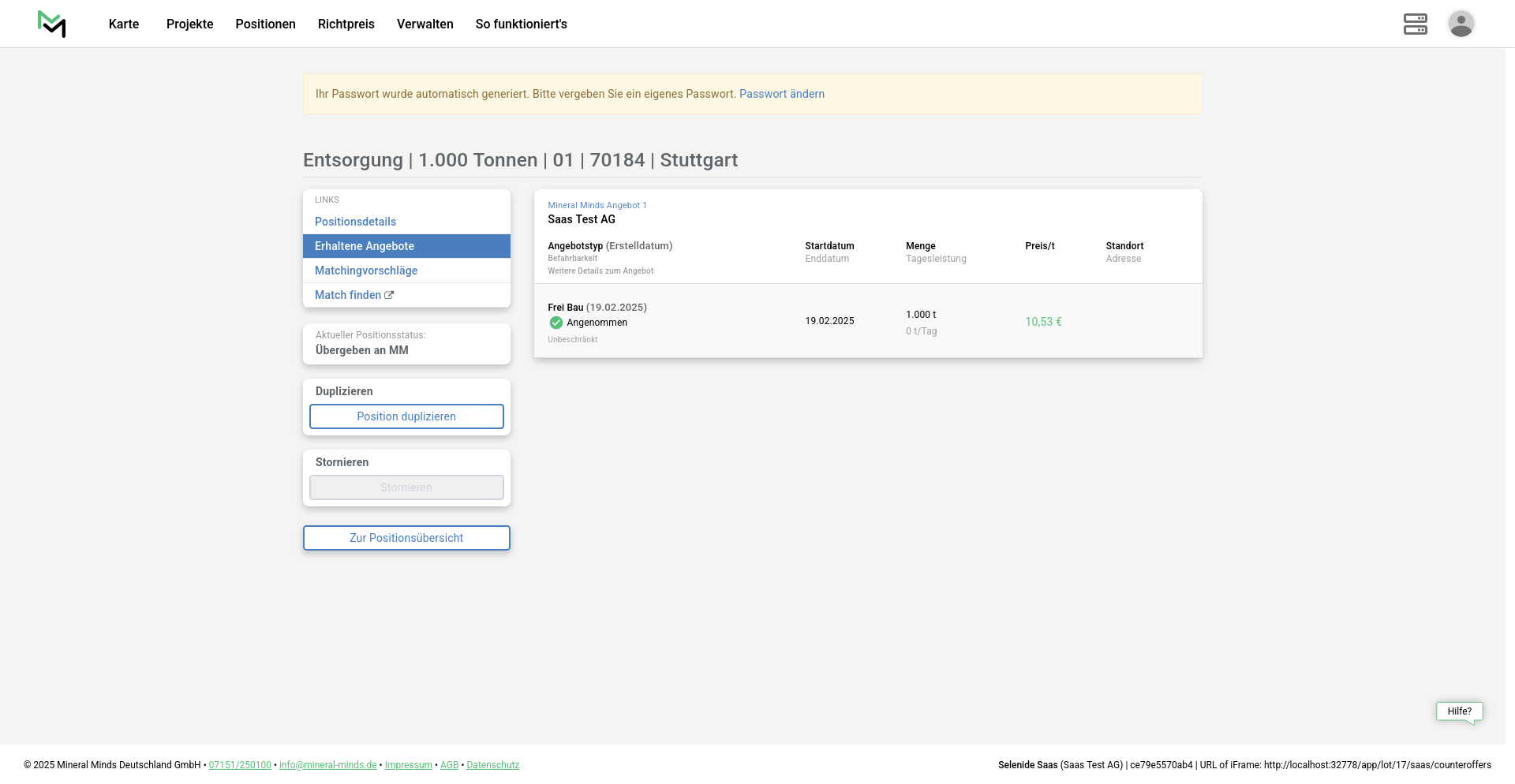Select Erhaltene Angebote sidebar entry

365,246
